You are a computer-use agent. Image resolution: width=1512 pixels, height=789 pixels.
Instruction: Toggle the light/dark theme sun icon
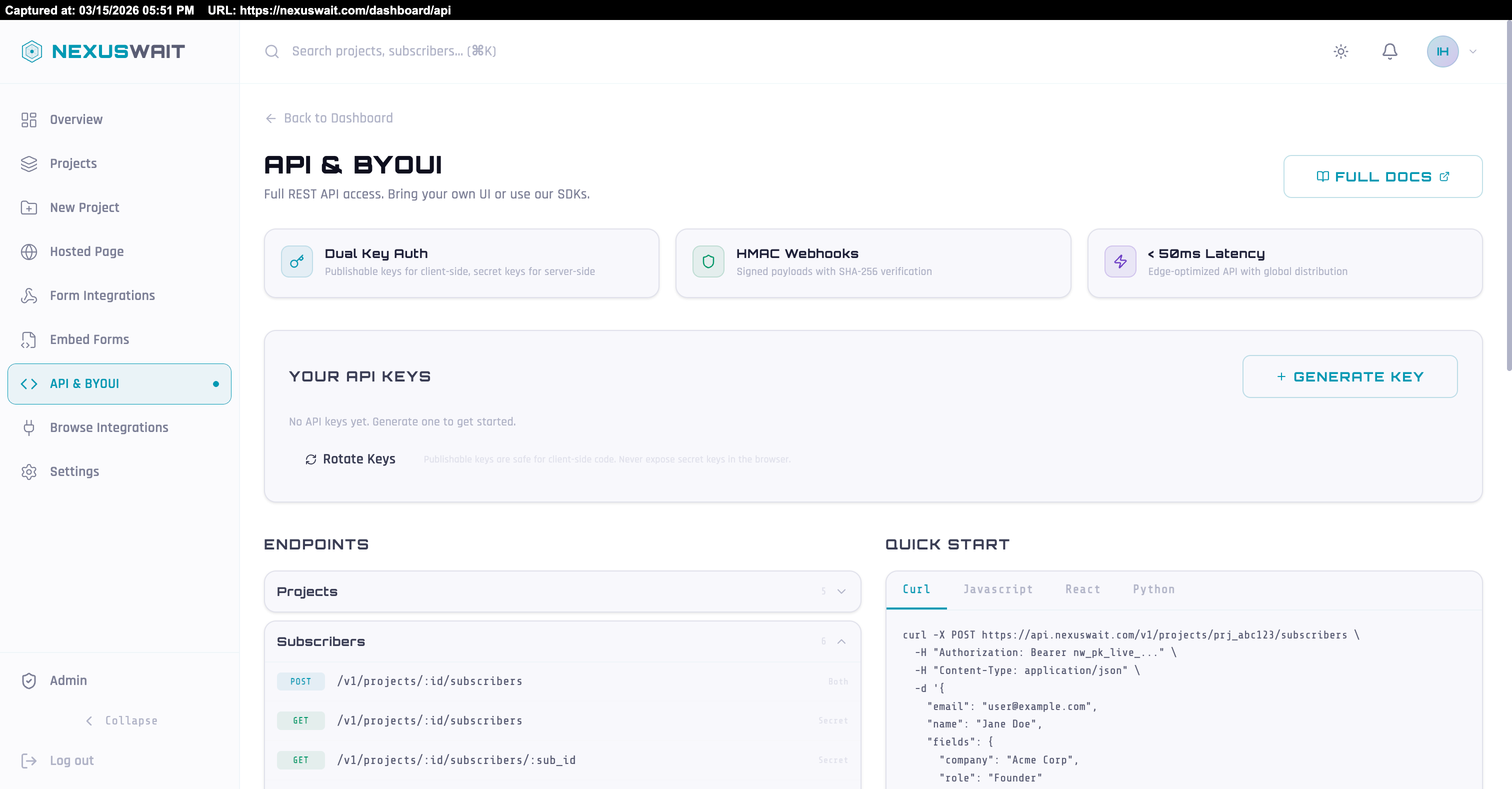pos(1340,51)
